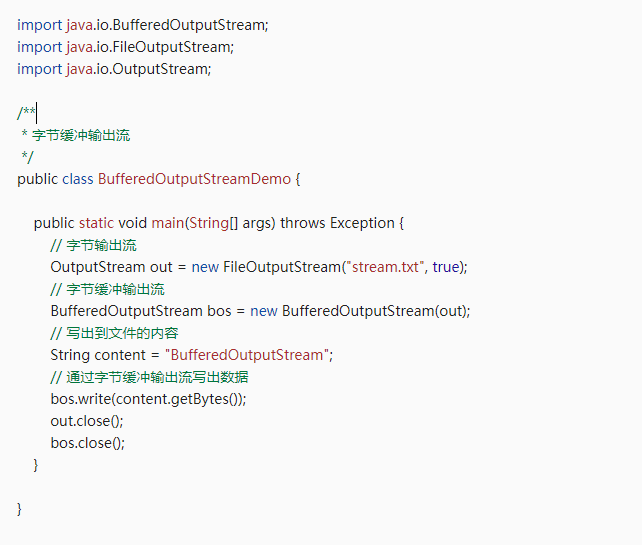Click the import java.io.FileOutputStream line

point(125,47)
